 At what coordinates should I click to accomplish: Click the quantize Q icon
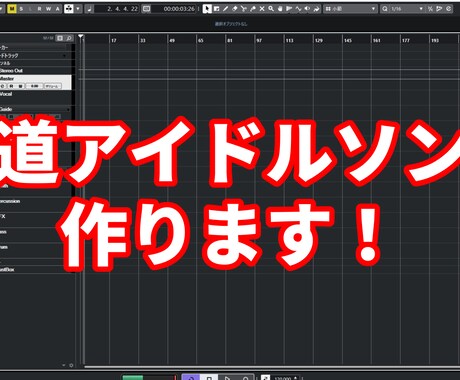pos(385,9)
